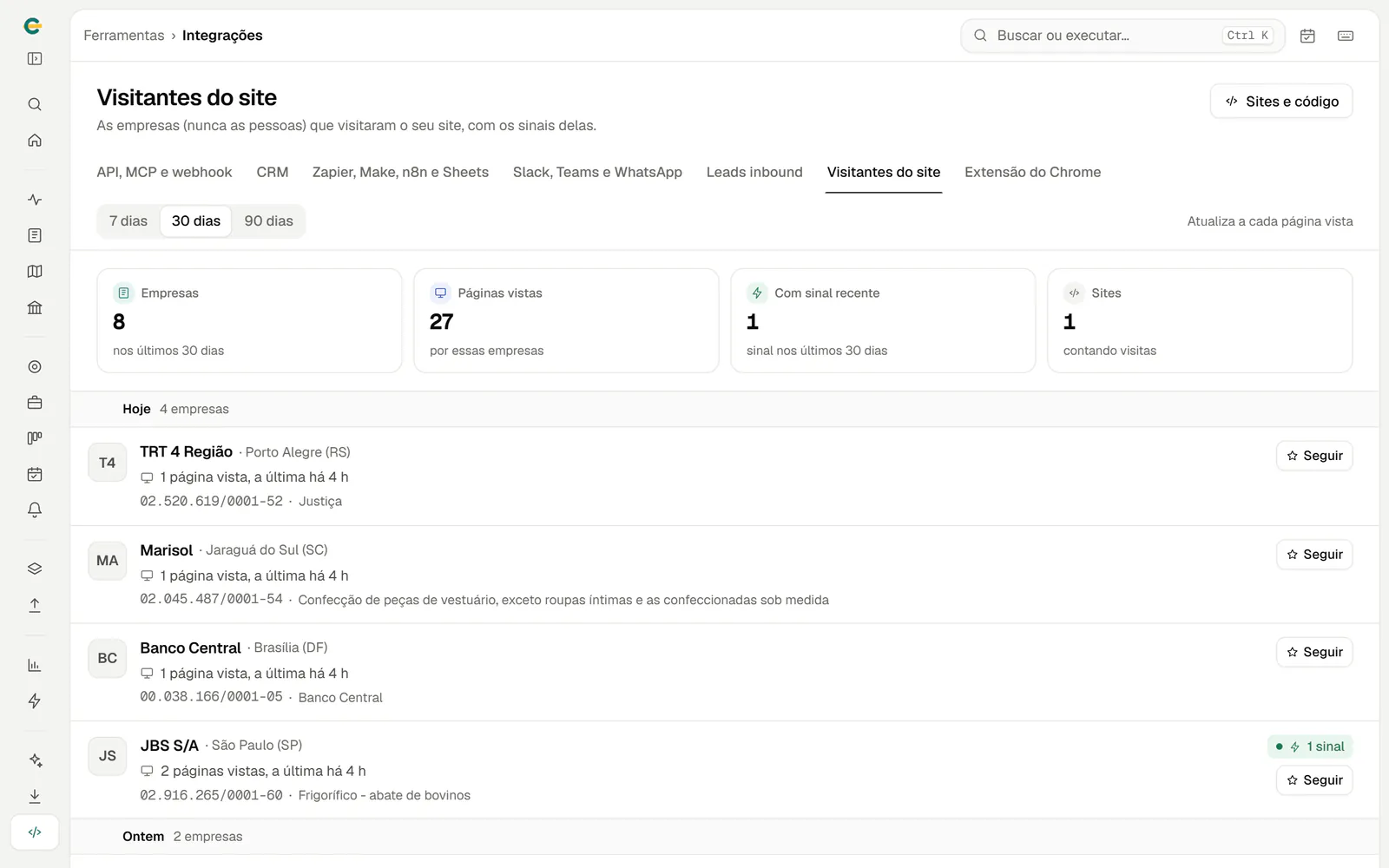Image resolution: width=1389 pixels, height=868 pixels.
Task: Open the code integrations icon in sidebar
Action: point(35,832)
